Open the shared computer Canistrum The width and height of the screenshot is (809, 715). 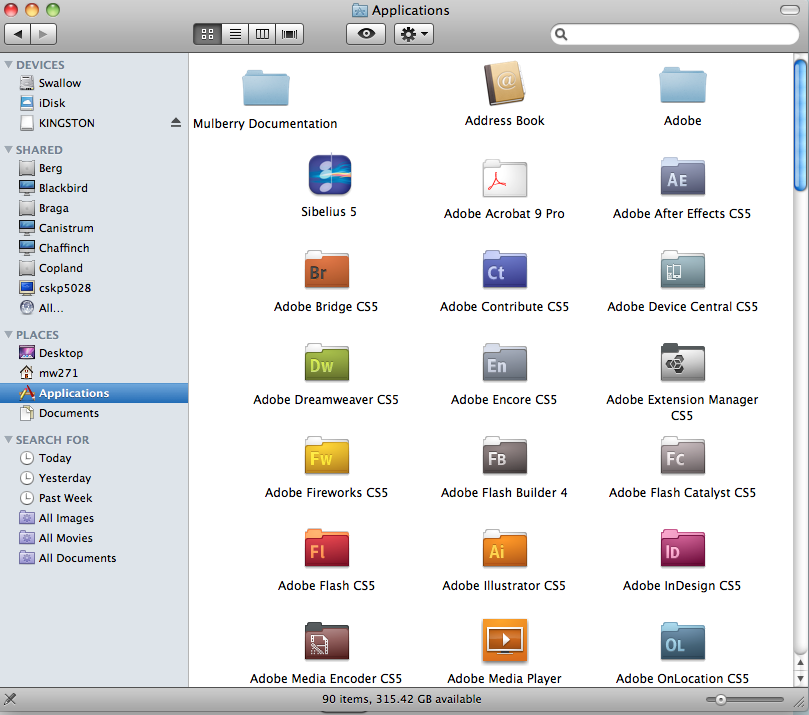(x=94, y=228)
